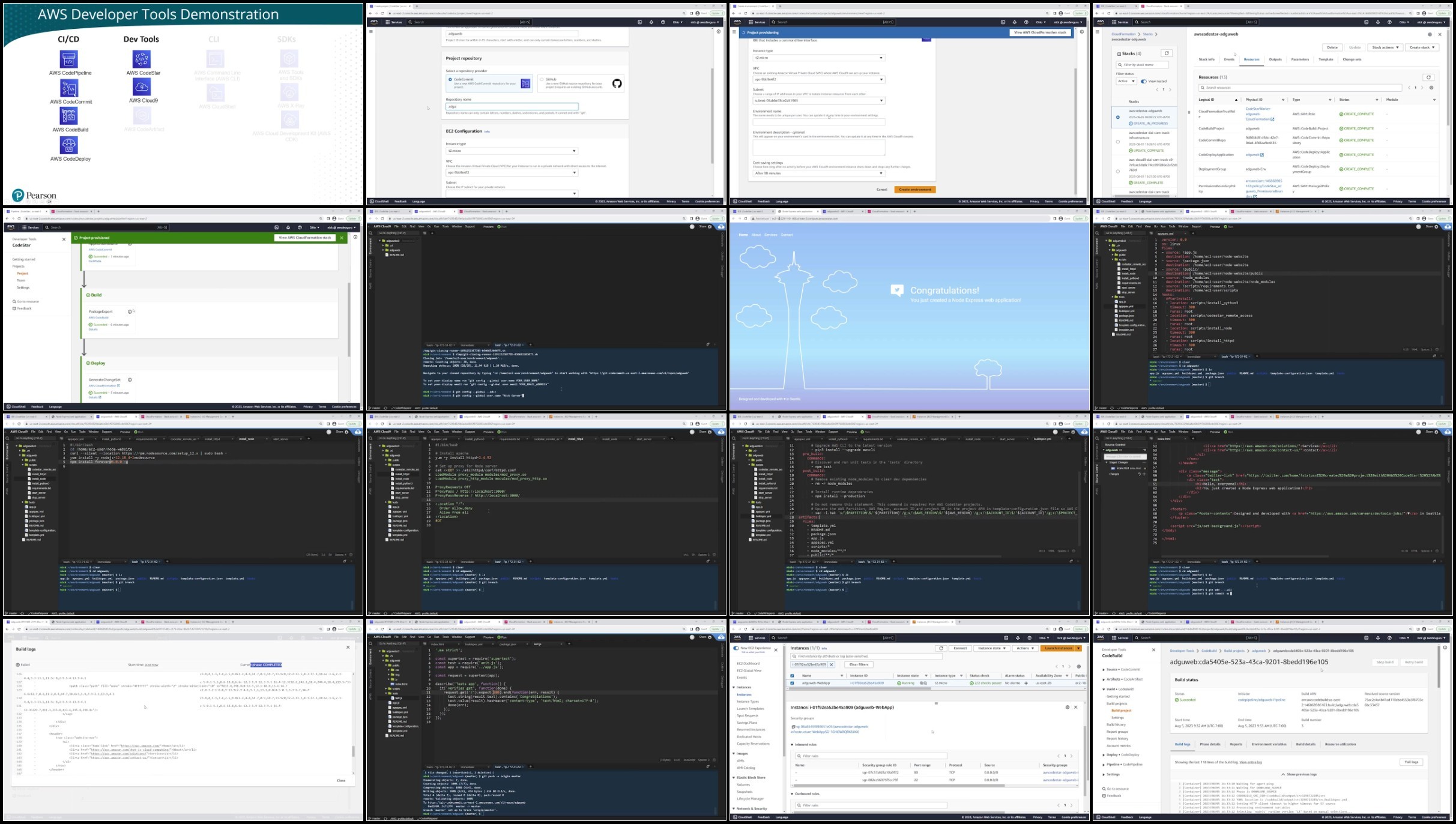1456x824 pixels.
Task: Click the AWS CodeCommit icon on the slide
Action: (69, 88)
